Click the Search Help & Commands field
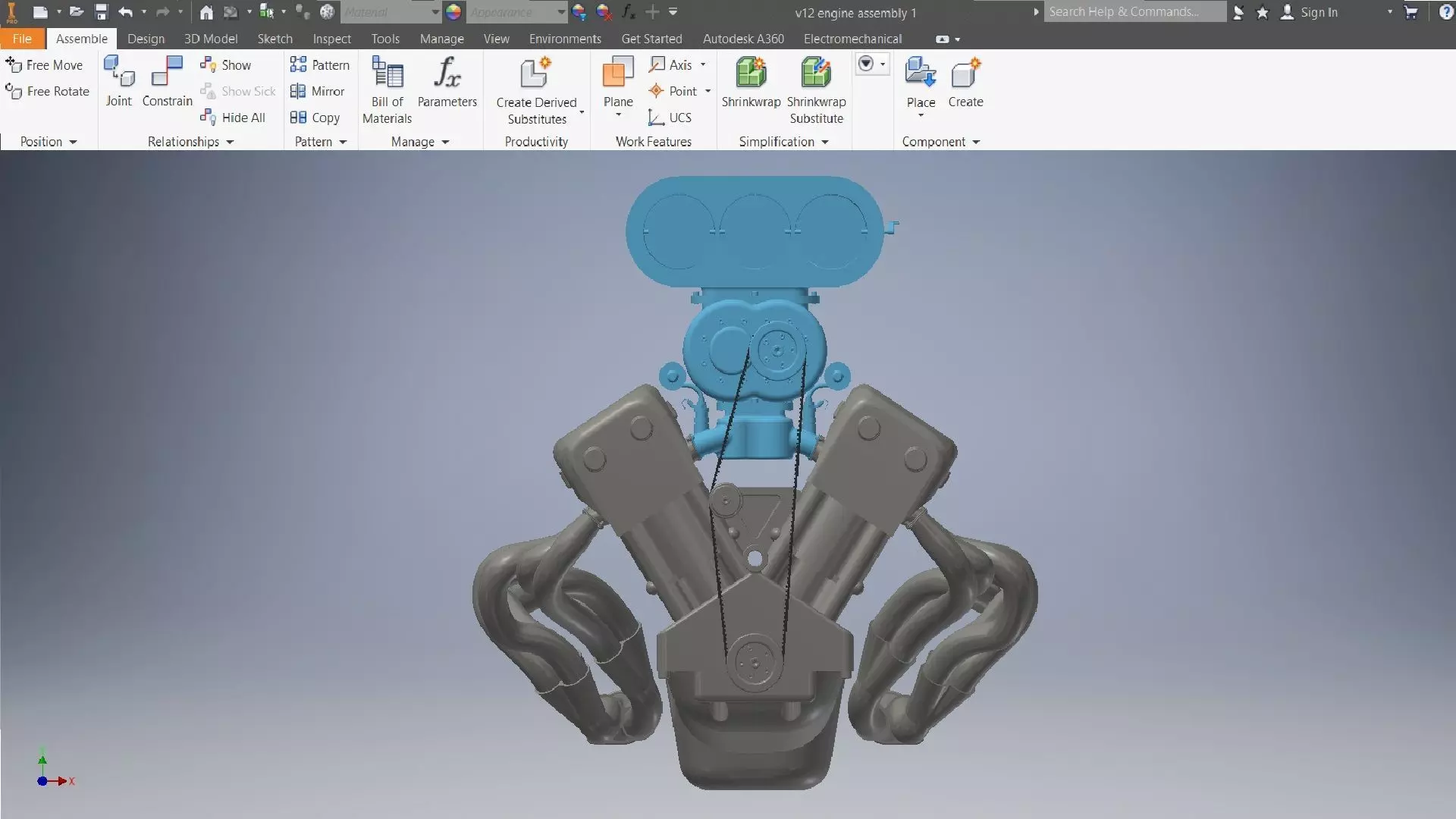1456x819 pixels. click(x=1134, y=12)
